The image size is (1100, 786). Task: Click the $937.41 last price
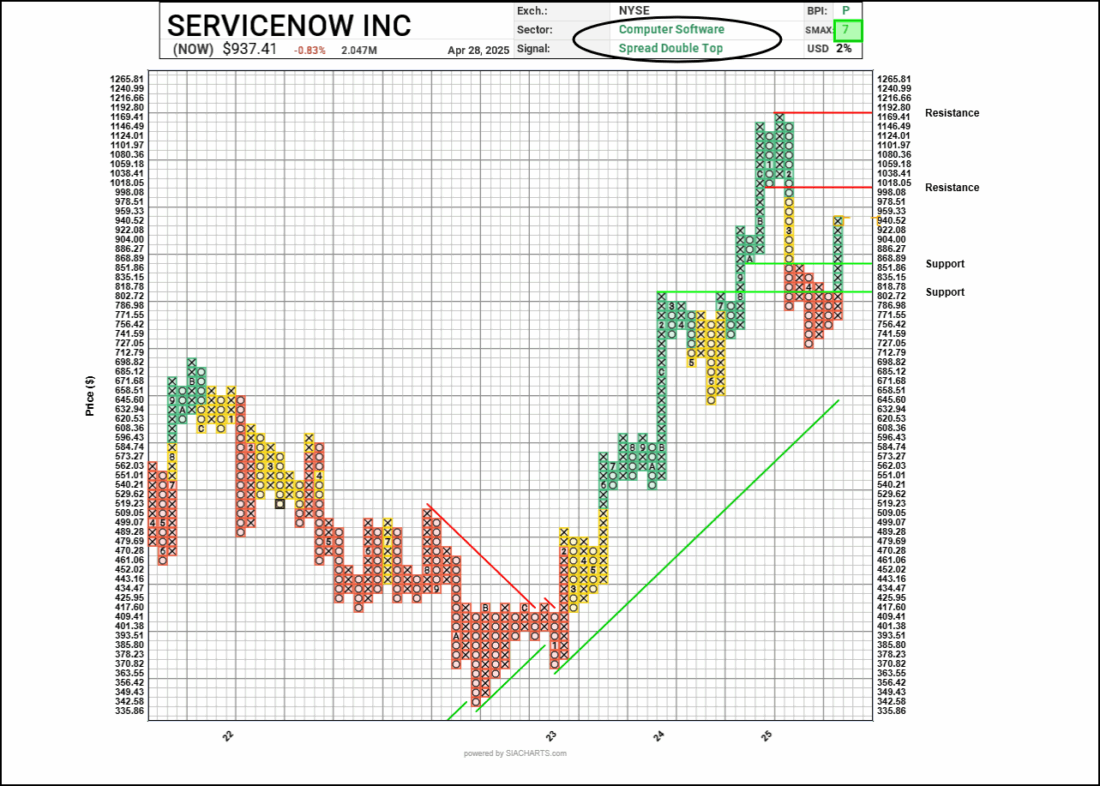click(x=250, y=49)
